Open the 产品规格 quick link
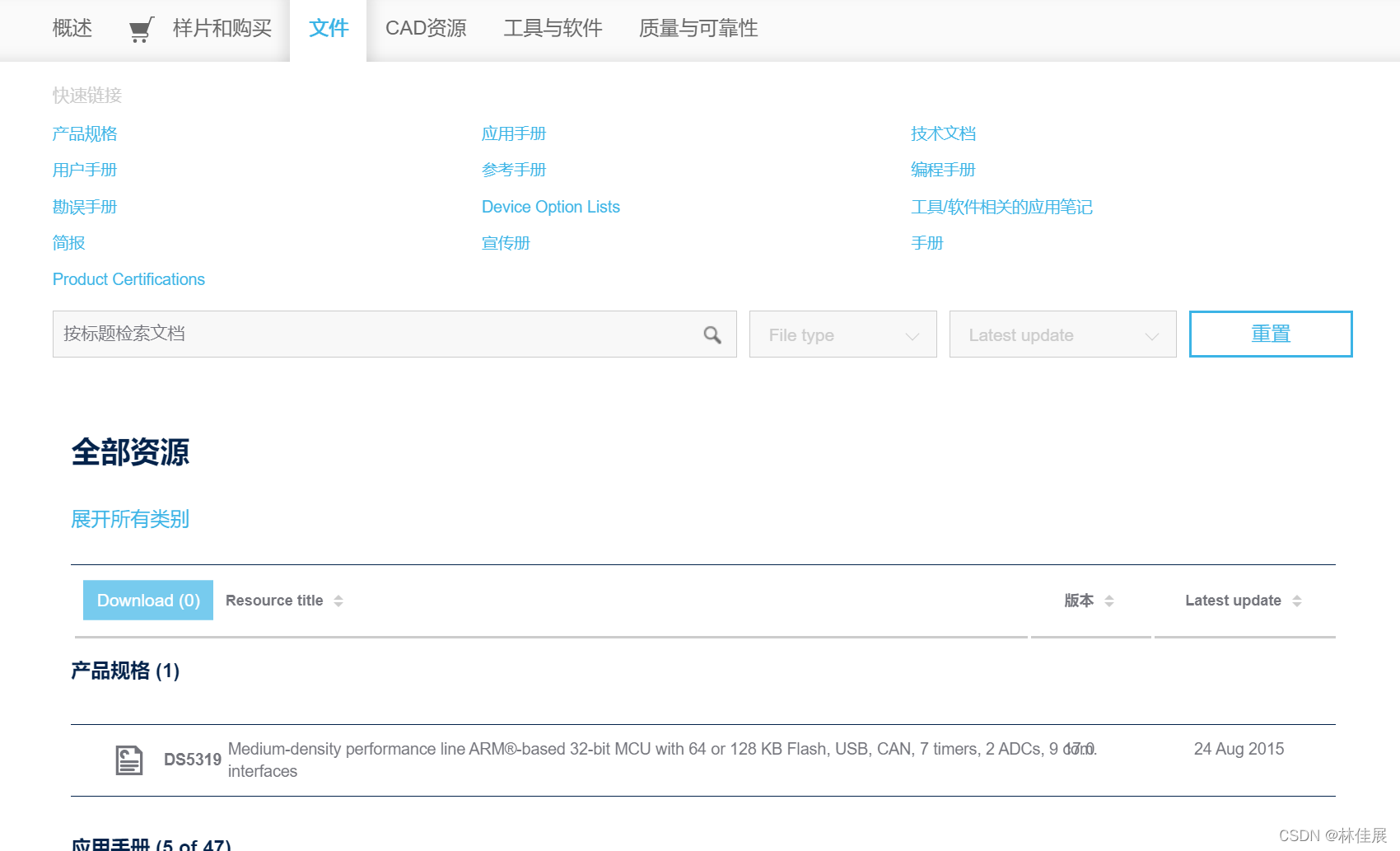 click(x=85, y=133)
